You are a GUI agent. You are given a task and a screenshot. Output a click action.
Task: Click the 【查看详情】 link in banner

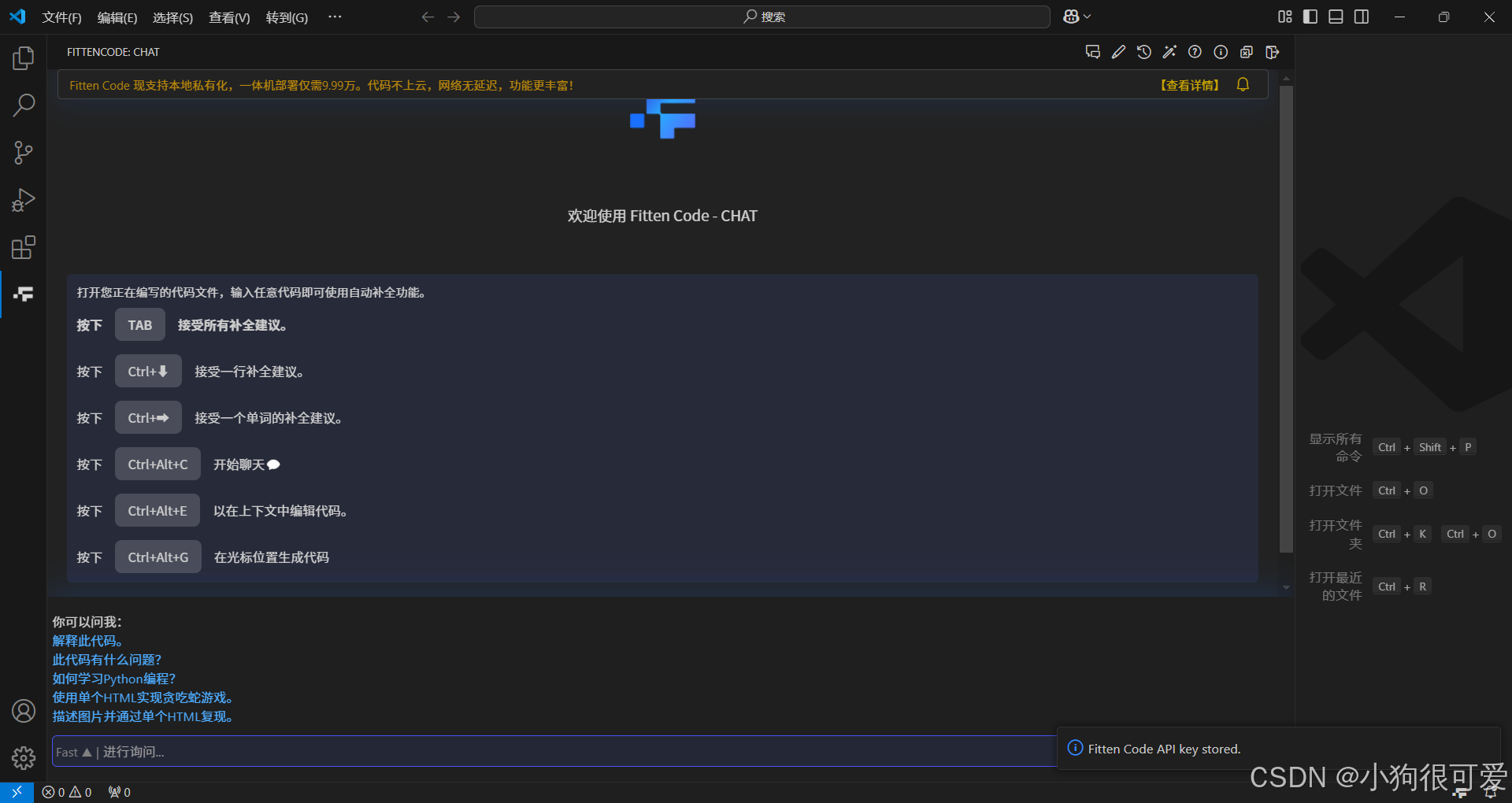tap(1189, 85)
